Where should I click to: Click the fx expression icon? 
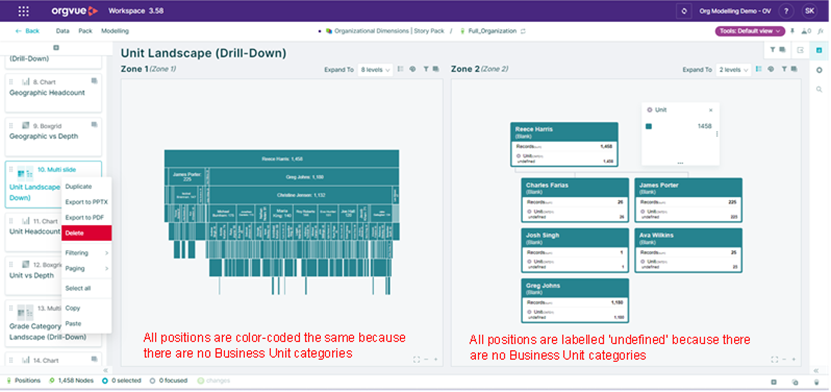pos(820,31)
